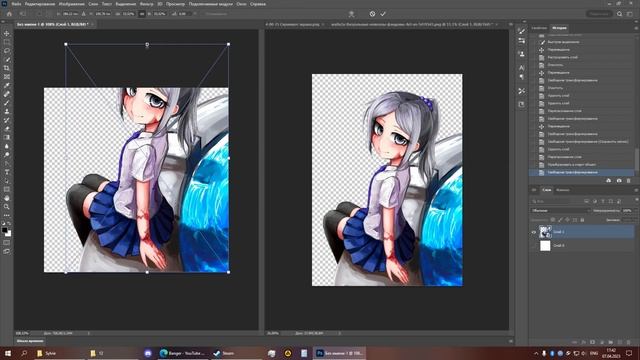Click Windows Start button

pyautogui.click(x=8, y=353)
